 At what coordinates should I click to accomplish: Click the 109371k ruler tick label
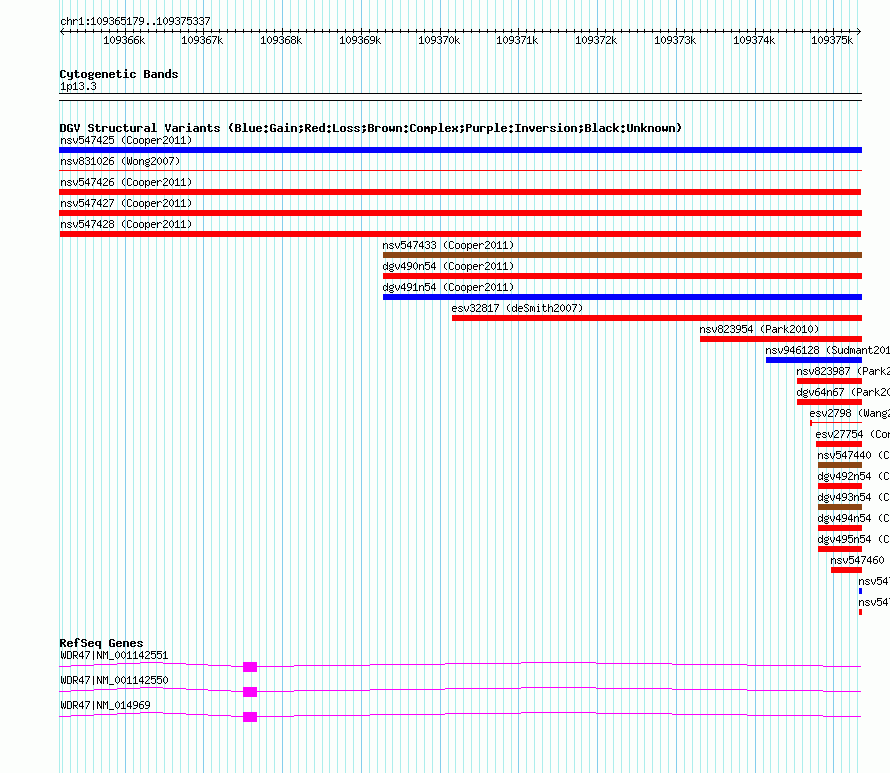pyautogui.click(x=517, y=40)
